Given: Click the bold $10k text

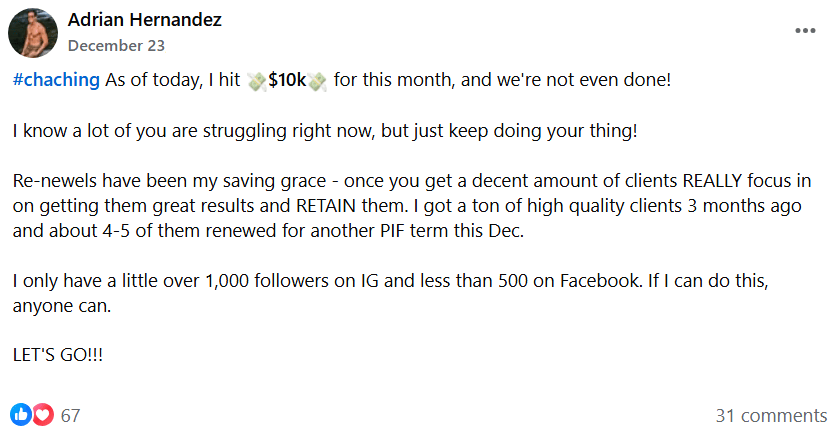Looking at the screenshot, I should point(287,80).
